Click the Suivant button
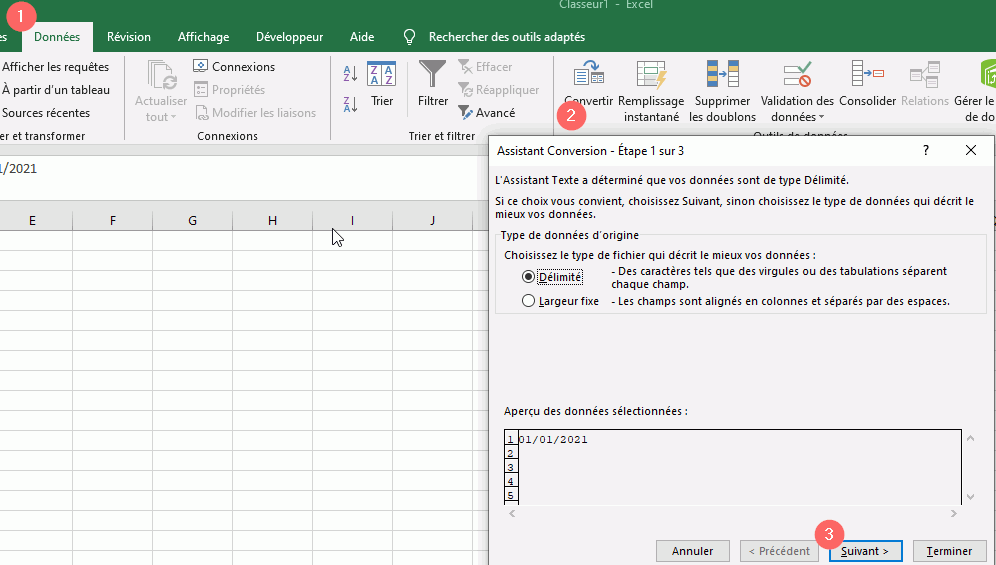This screenshot has width=996, height=565. (x=865, y=551)
